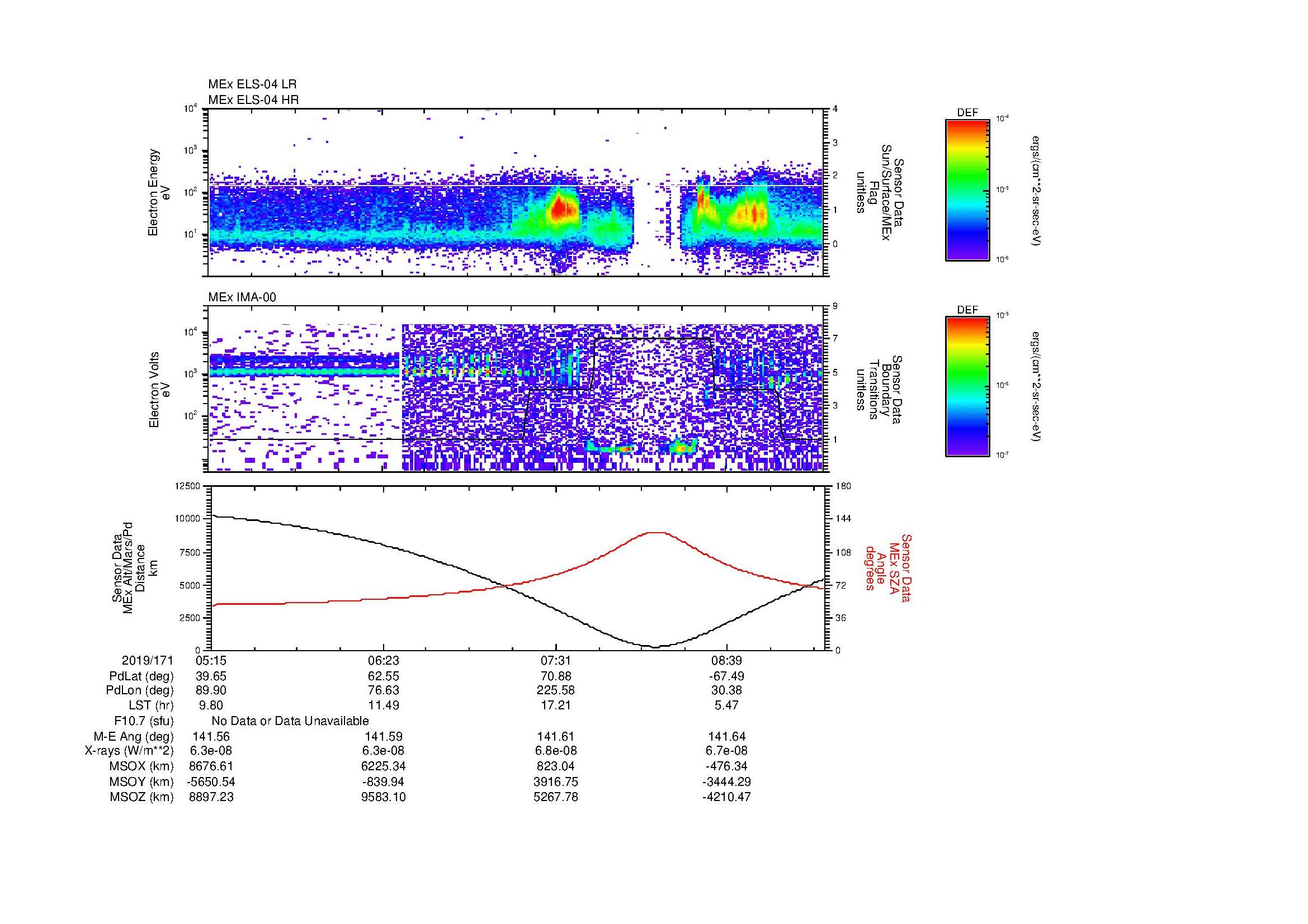
Task: Click the M-E Ang value '141.64'
Action: 727,737
